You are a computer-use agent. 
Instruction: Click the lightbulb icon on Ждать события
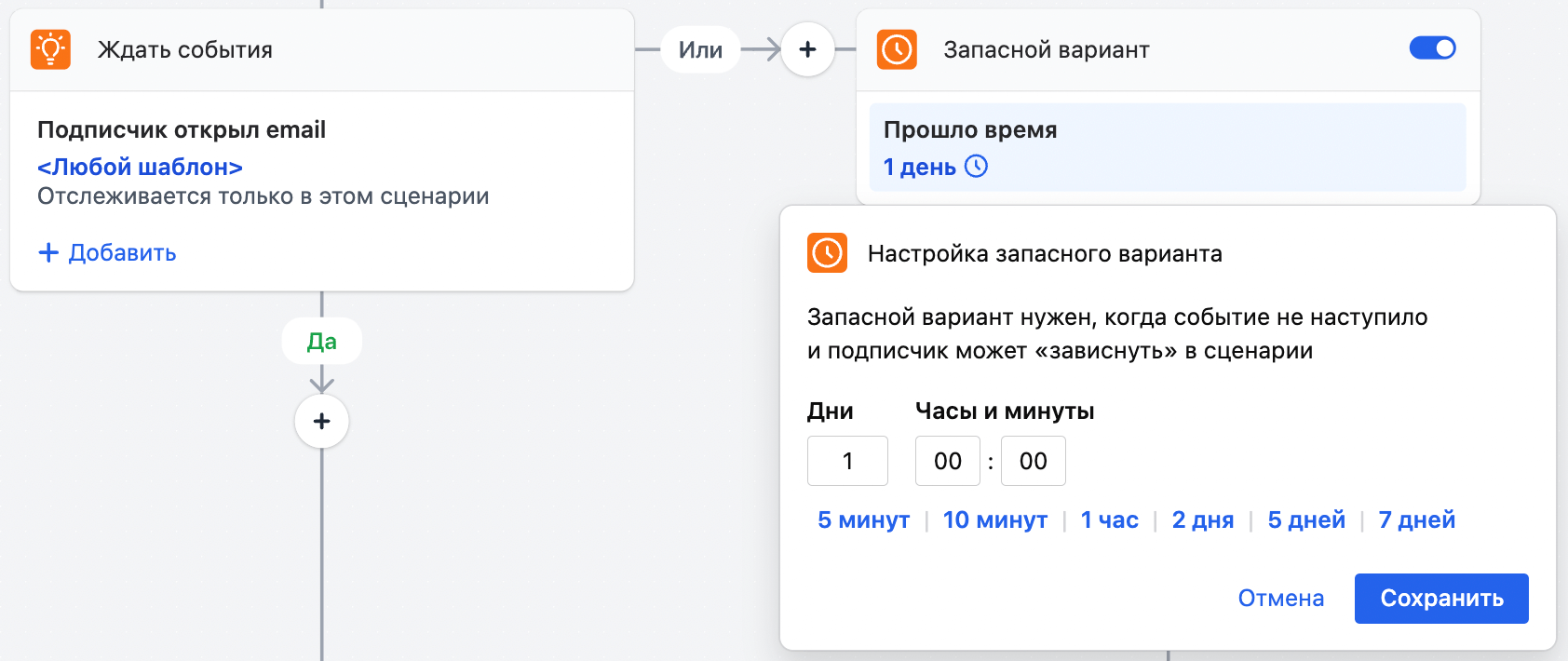[50, 49]
